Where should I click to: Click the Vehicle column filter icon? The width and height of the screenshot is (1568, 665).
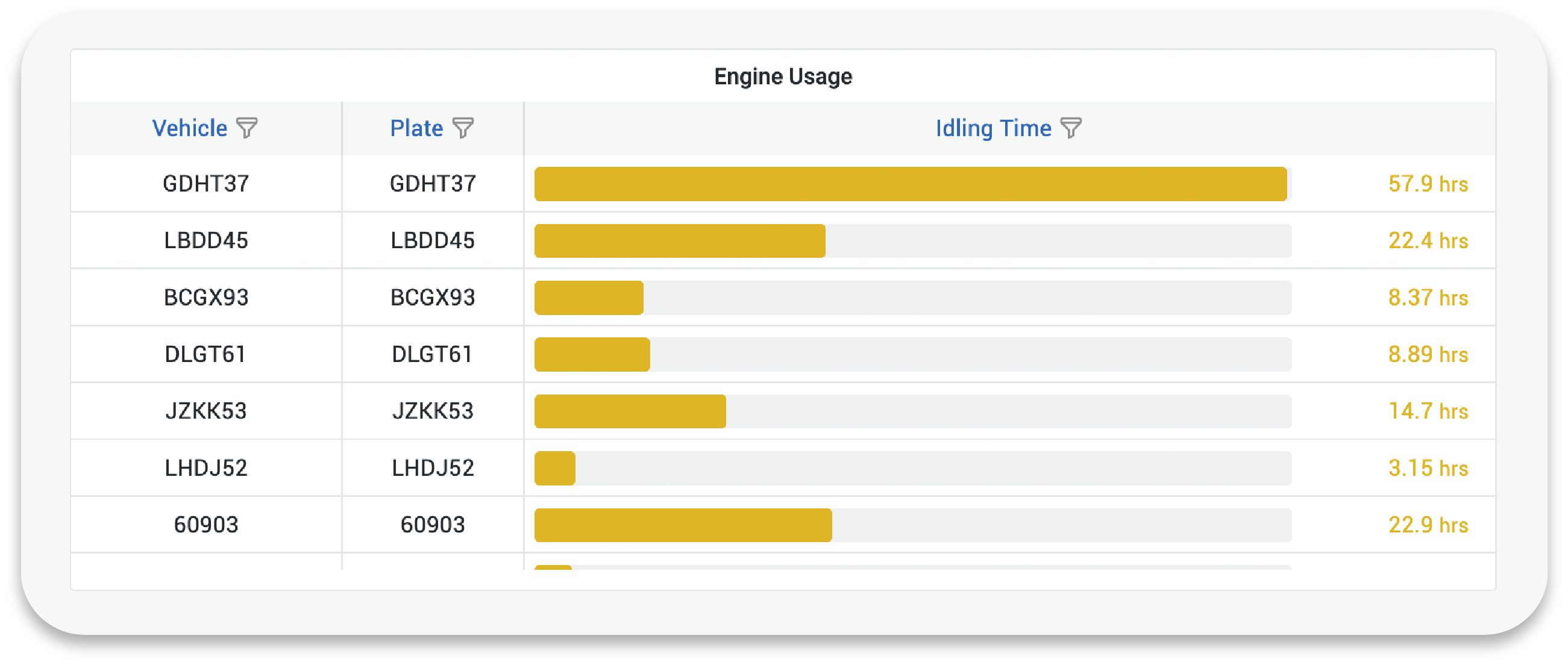246,128
